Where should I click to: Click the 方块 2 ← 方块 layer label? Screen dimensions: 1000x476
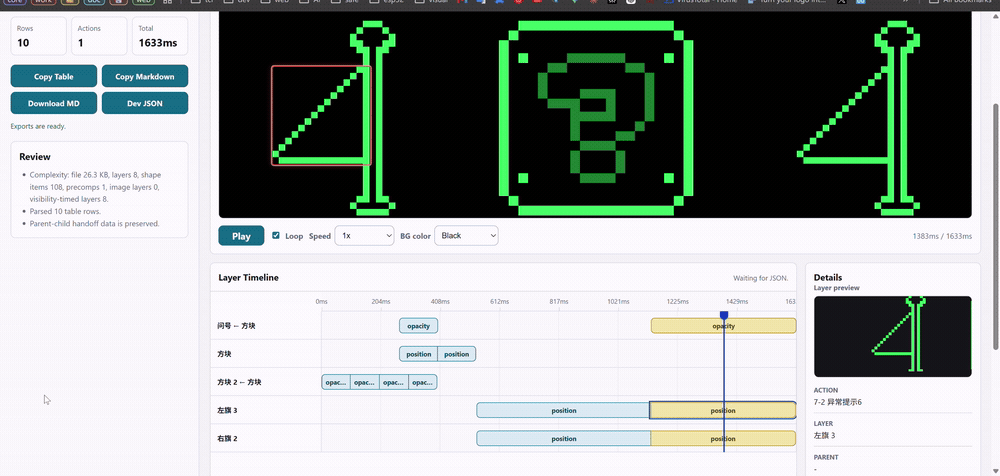click(x=239, y=382)
